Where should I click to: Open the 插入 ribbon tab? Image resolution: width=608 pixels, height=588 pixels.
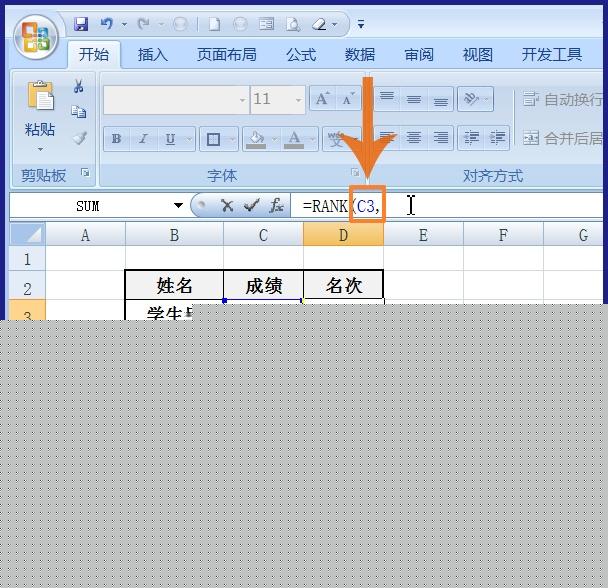[x=152, y=55]
